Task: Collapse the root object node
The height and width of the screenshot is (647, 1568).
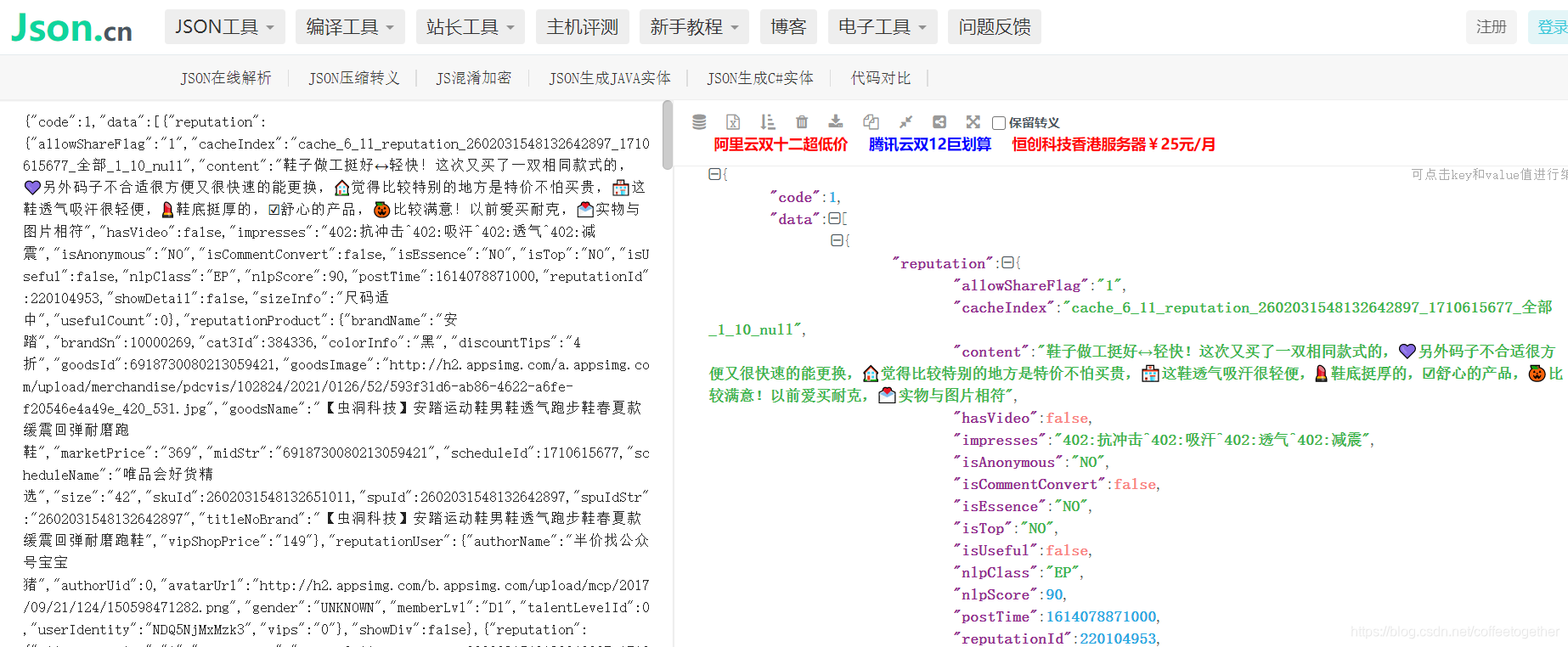Action: (x=714, y=174)
